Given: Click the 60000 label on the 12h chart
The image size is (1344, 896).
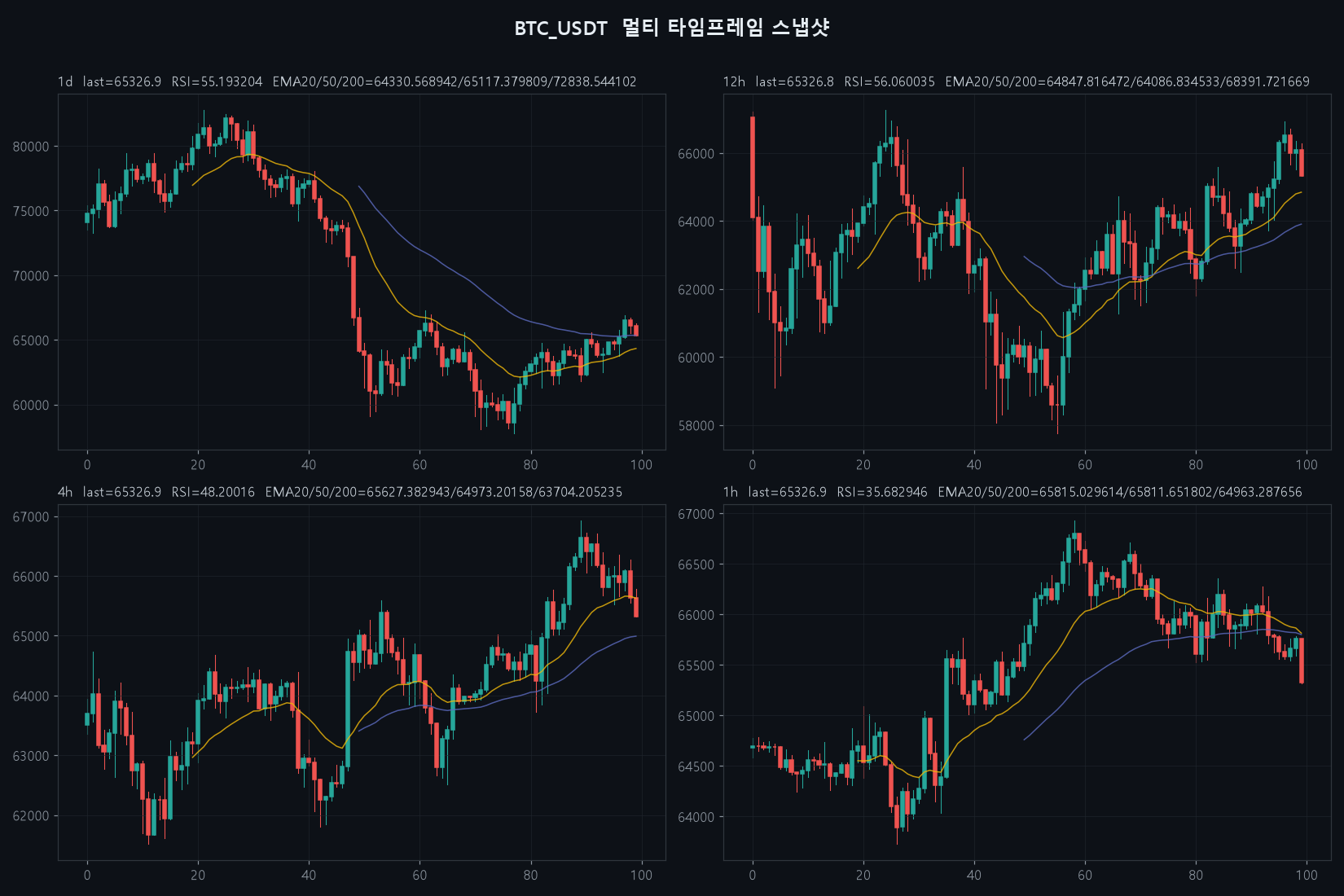Looking at the screenshot, I should coord(696,358).
